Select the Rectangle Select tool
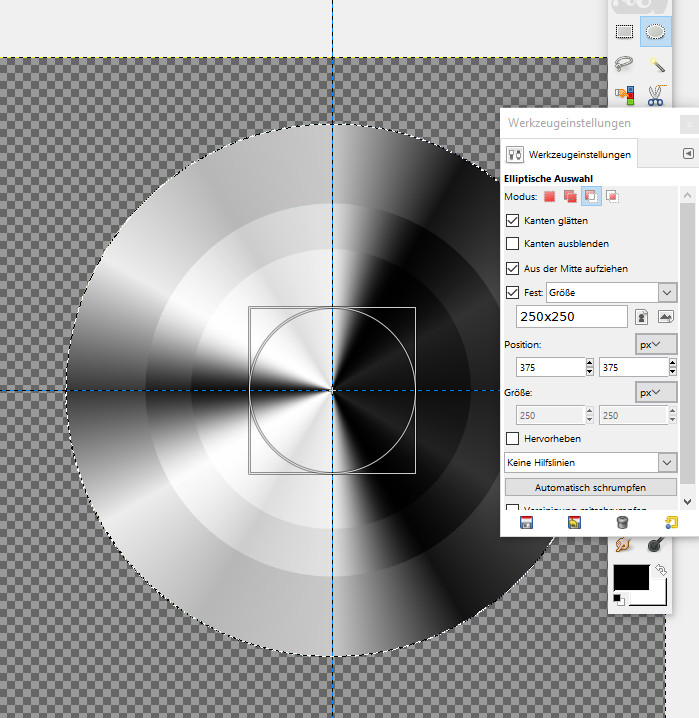Image resolution: width=699 pixels, height=718 pixels. click(624, 32)
